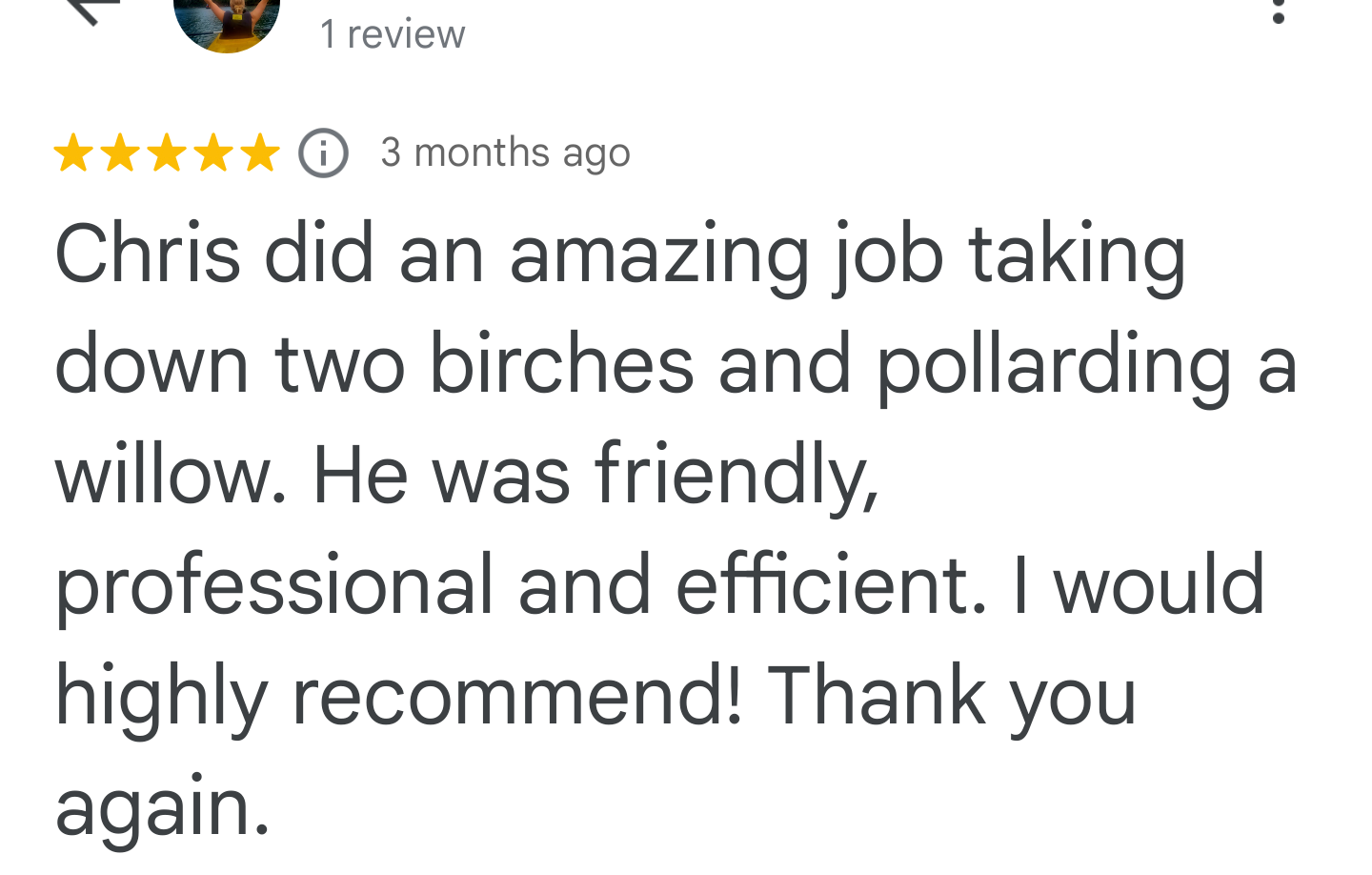Image resolution: width=1372 pixels, height=875 pixels.
Task: Click the third rating star
Action: 167,153
